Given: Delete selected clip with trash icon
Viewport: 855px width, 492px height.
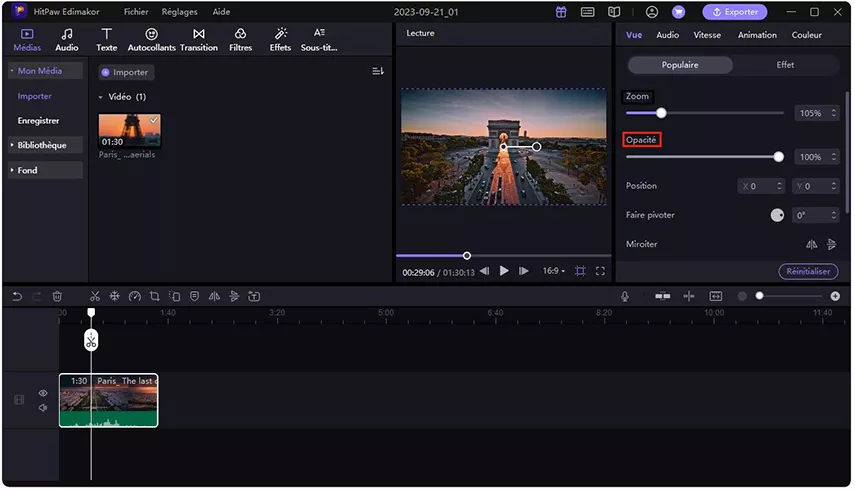Looking at the screenshot, I should (57, 297).
